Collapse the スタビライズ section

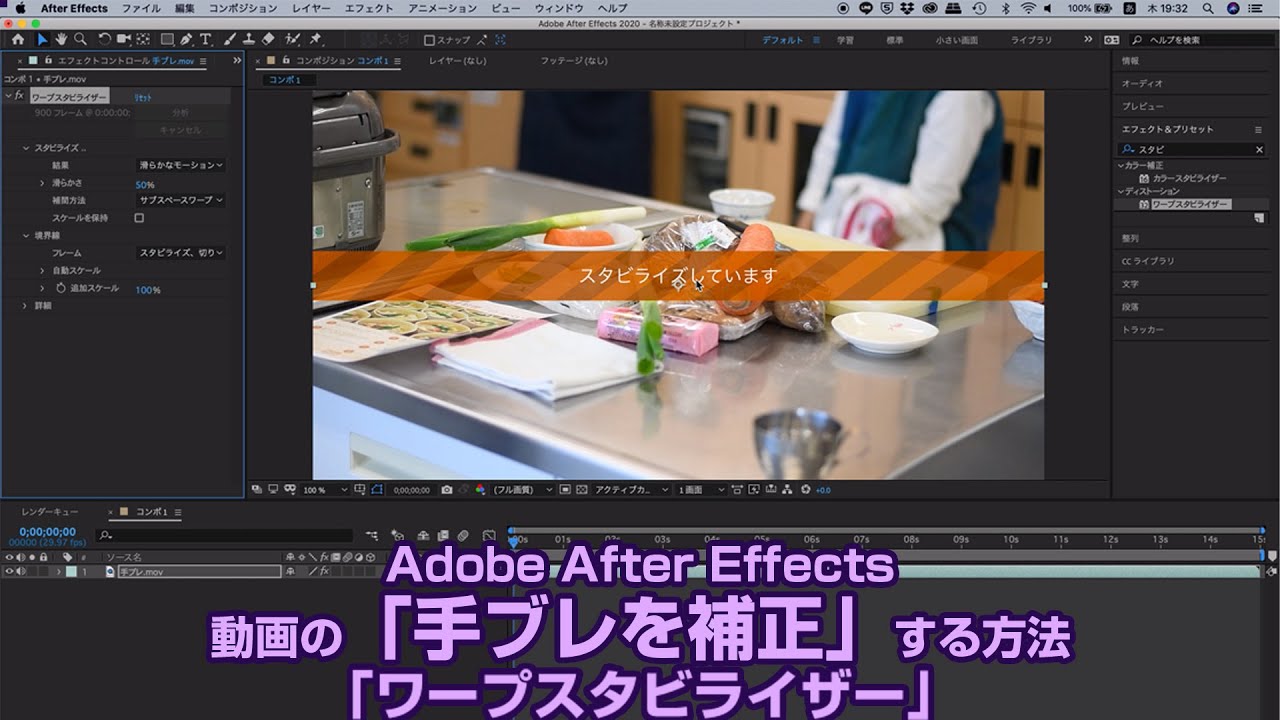[26, 148]
